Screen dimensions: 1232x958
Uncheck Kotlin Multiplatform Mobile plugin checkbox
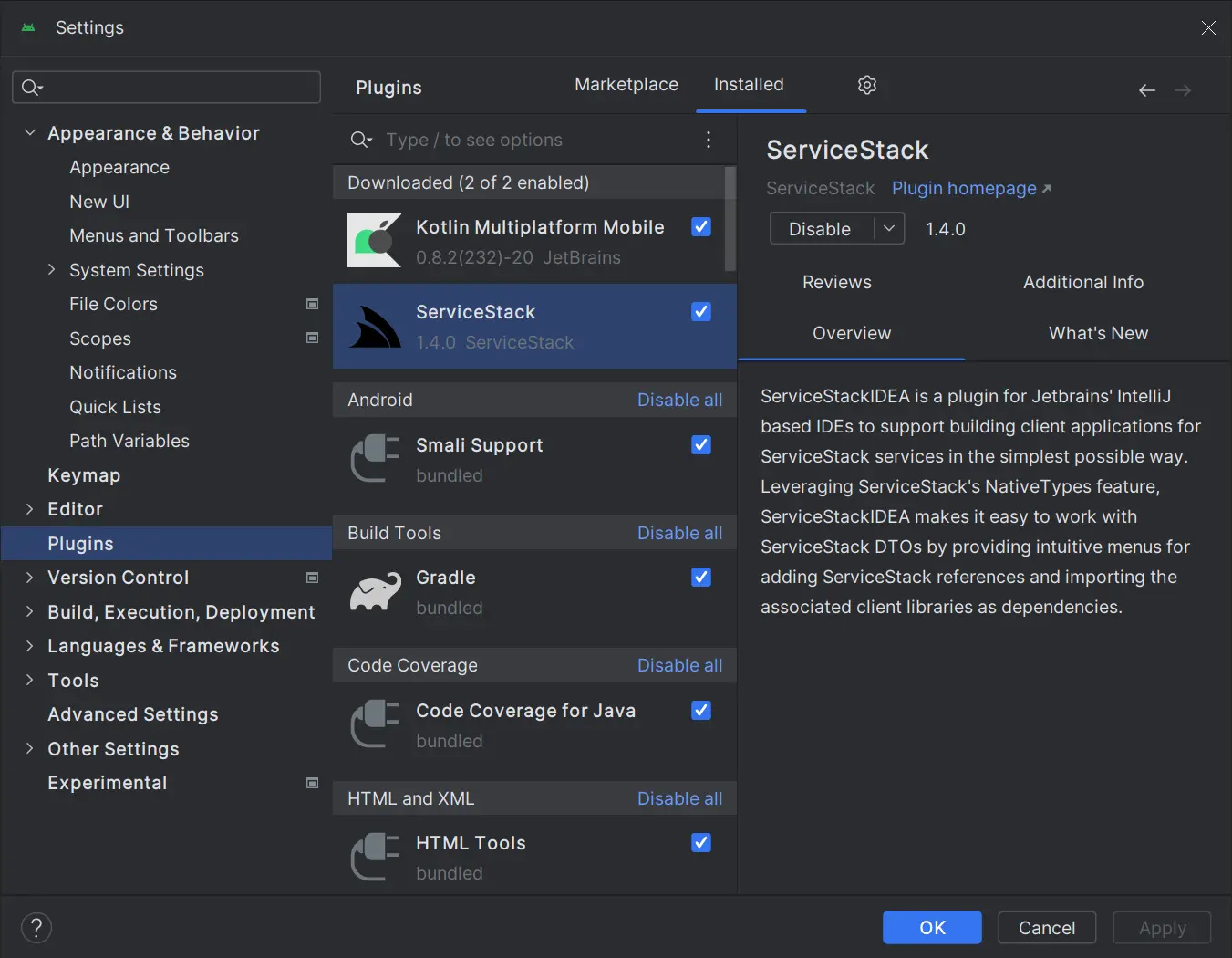point(701,226)
